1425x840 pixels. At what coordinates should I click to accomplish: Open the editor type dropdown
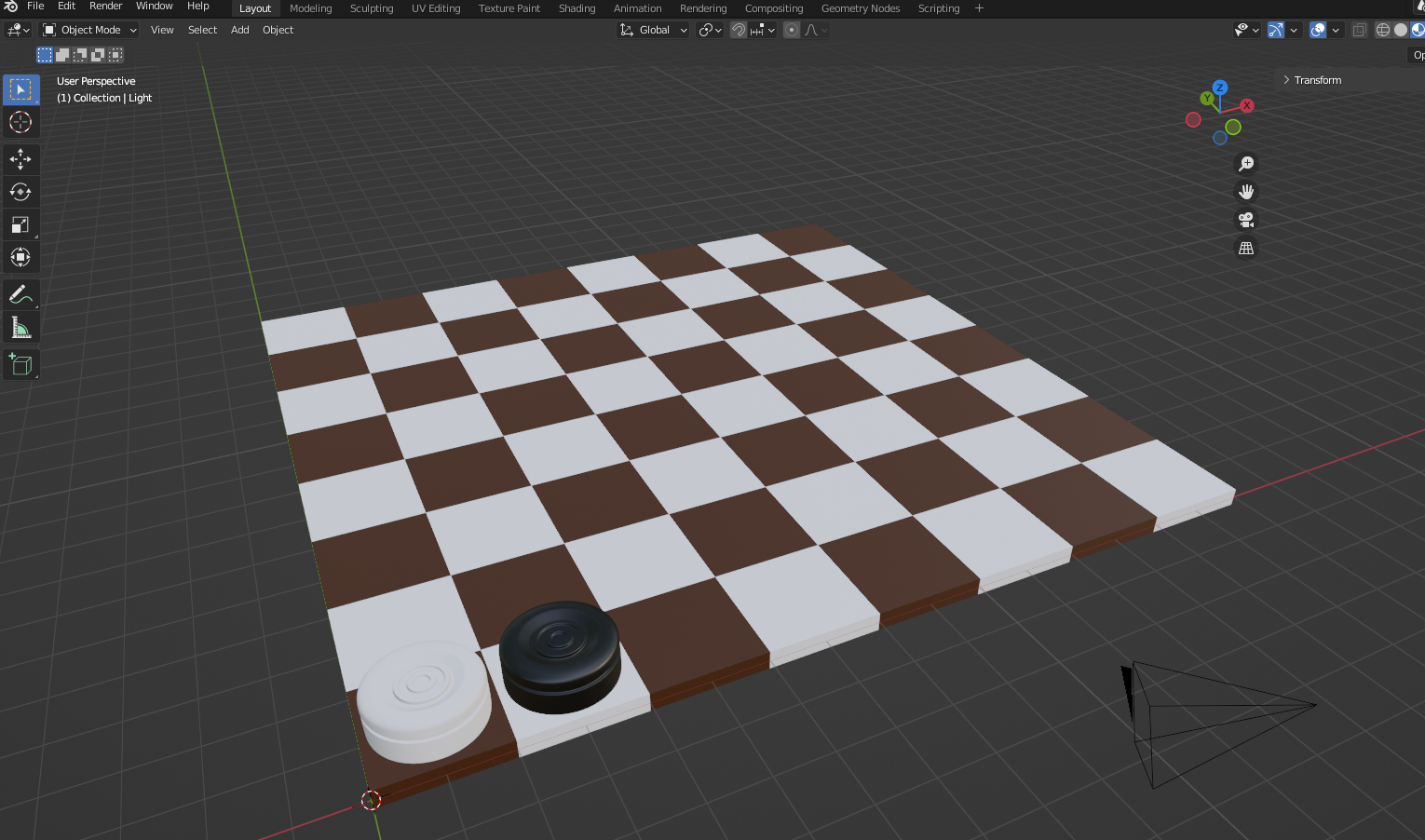click(19, 30)
